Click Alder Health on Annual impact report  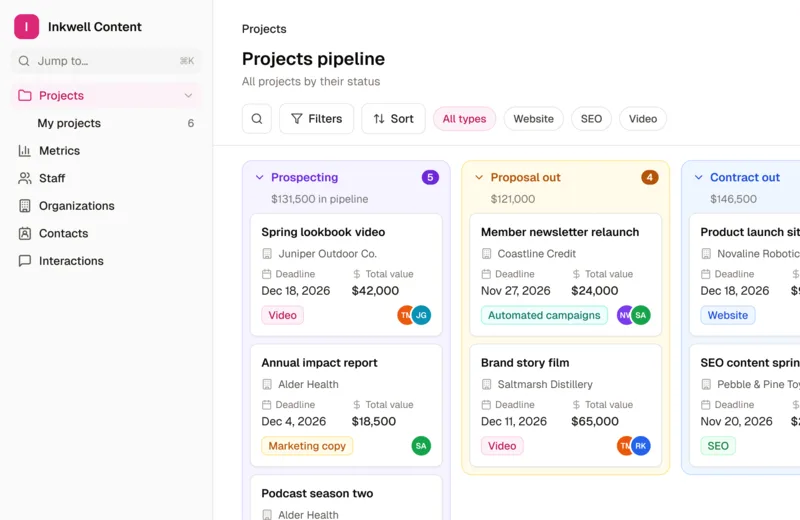tap(308, 384)
